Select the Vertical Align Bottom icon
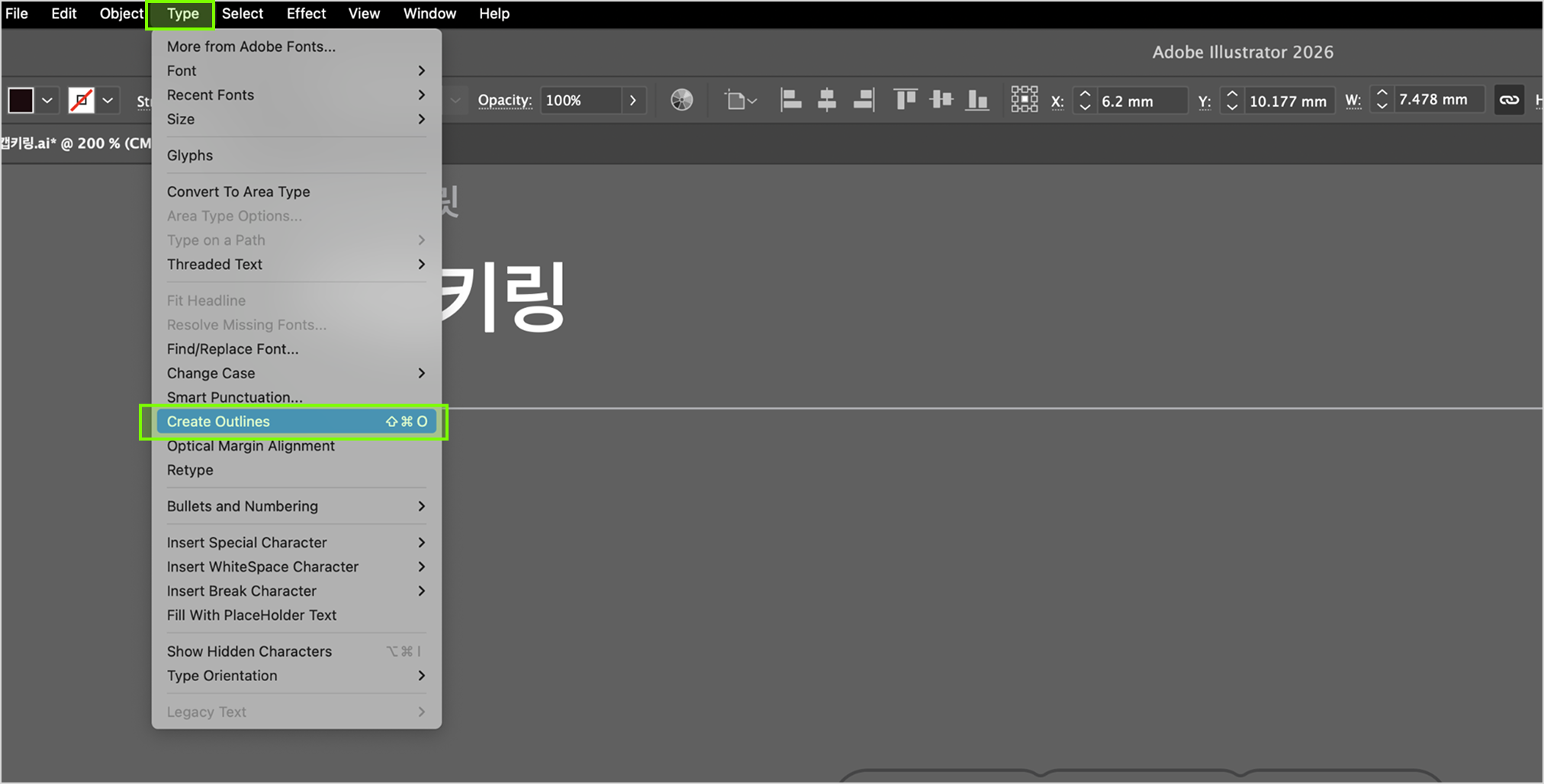1544x784 pixels. pyautogui.click(x=977, y=100)
